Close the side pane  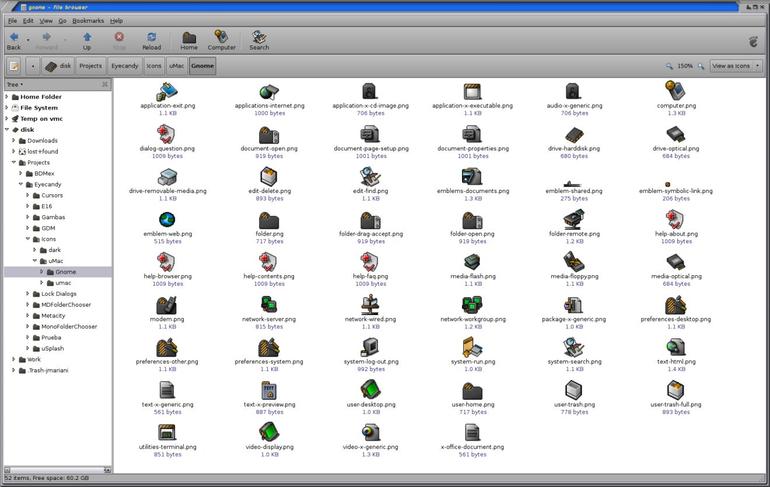105,84
